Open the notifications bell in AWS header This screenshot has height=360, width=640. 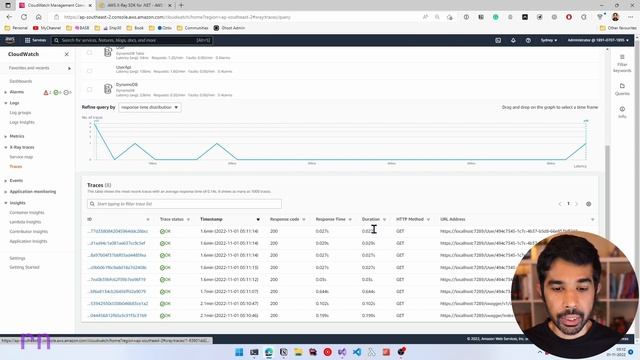coord(513,40)
